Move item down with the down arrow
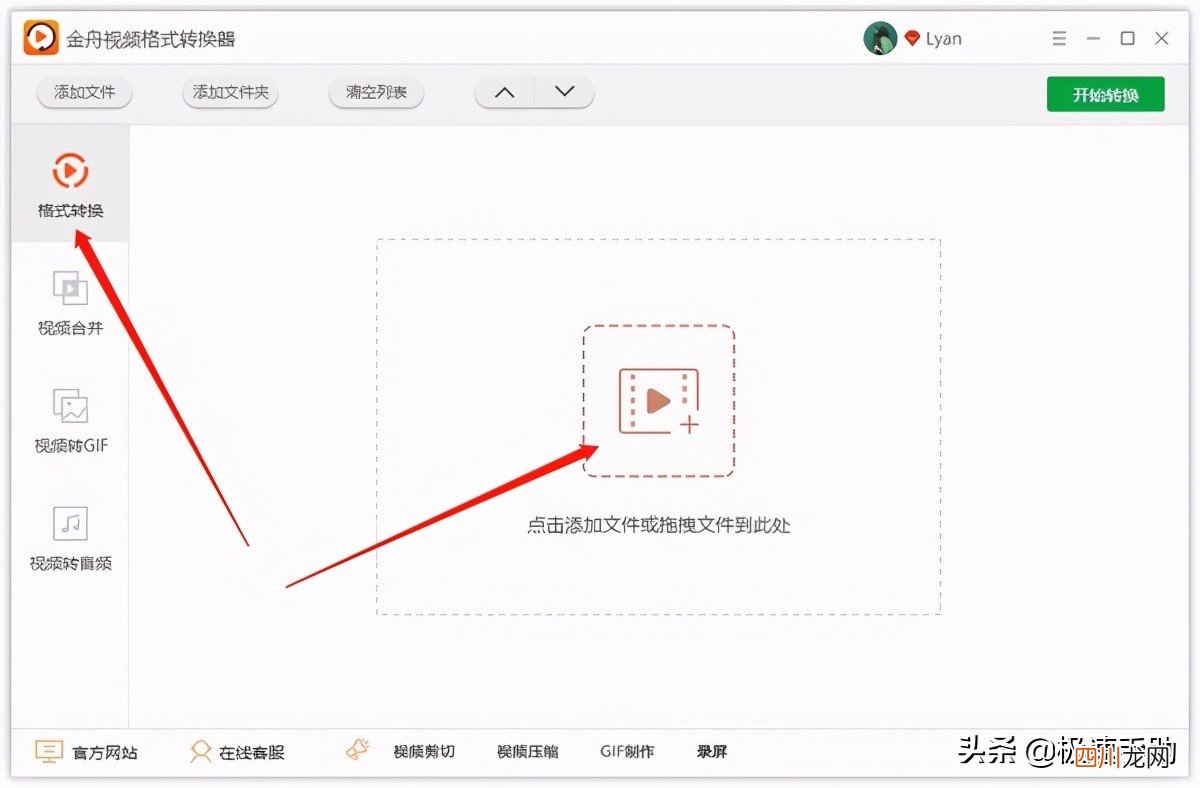 (565, 93)
